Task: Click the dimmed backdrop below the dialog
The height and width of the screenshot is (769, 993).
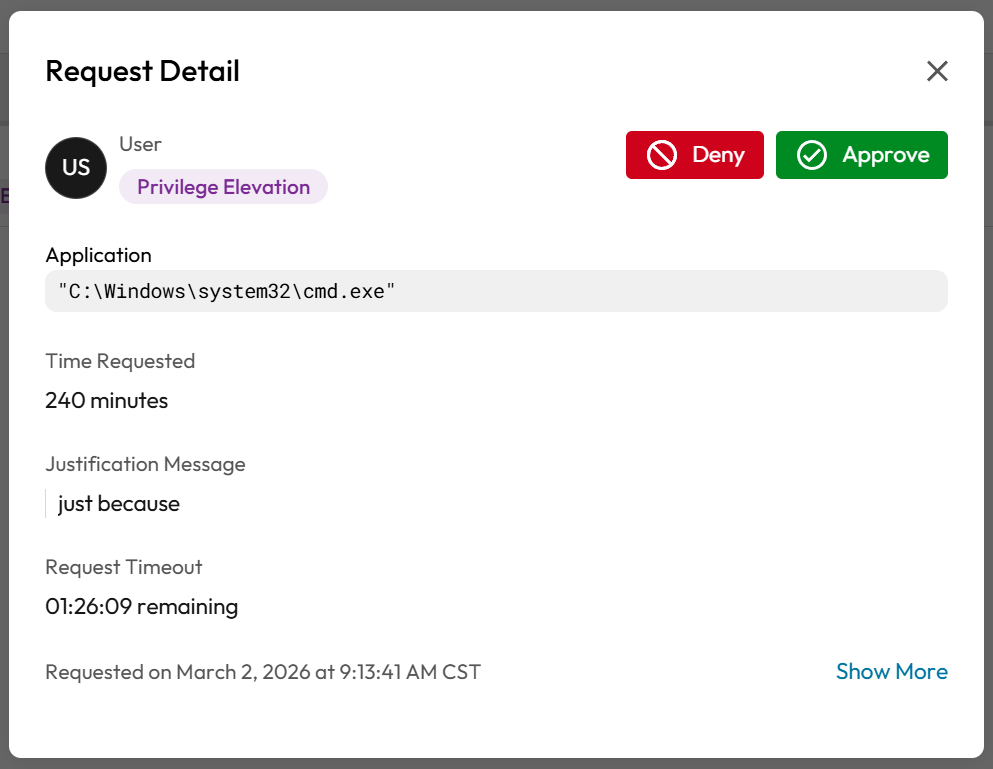Action: click(x=496, y=763)
